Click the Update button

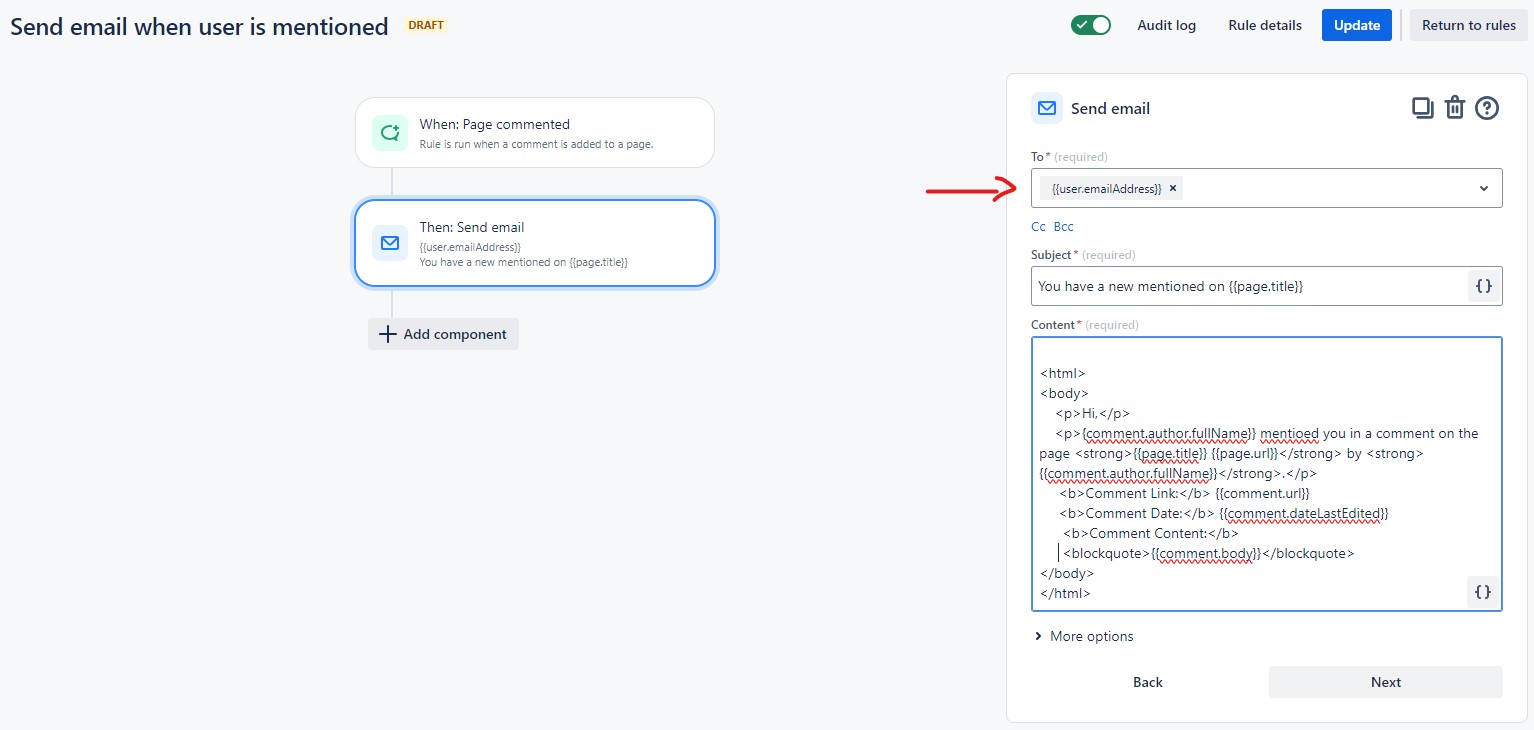pos(1356,24)
